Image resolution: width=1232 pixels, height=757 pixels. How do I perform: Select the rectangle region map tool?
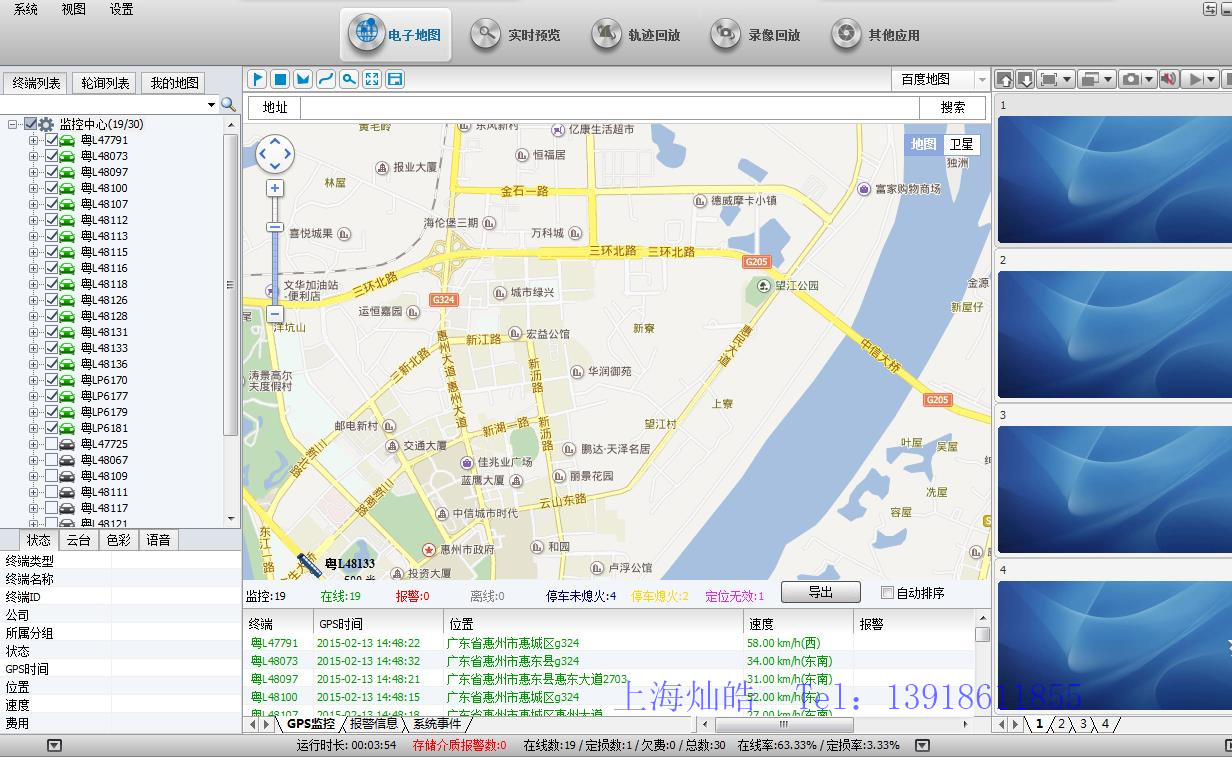pos(280,79)
